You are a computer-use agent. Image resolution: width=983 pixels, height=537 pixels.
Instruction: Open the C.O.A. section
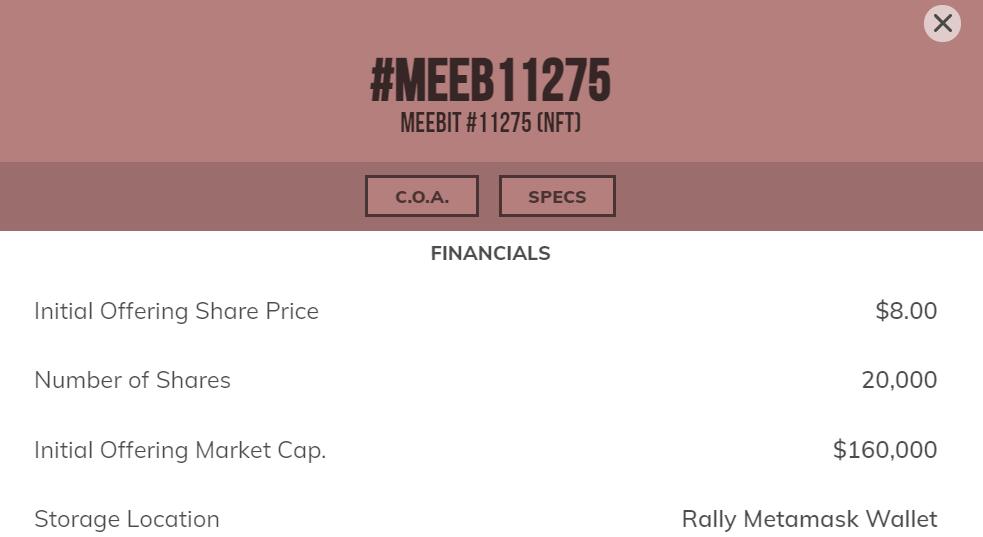tap(421, 196)
